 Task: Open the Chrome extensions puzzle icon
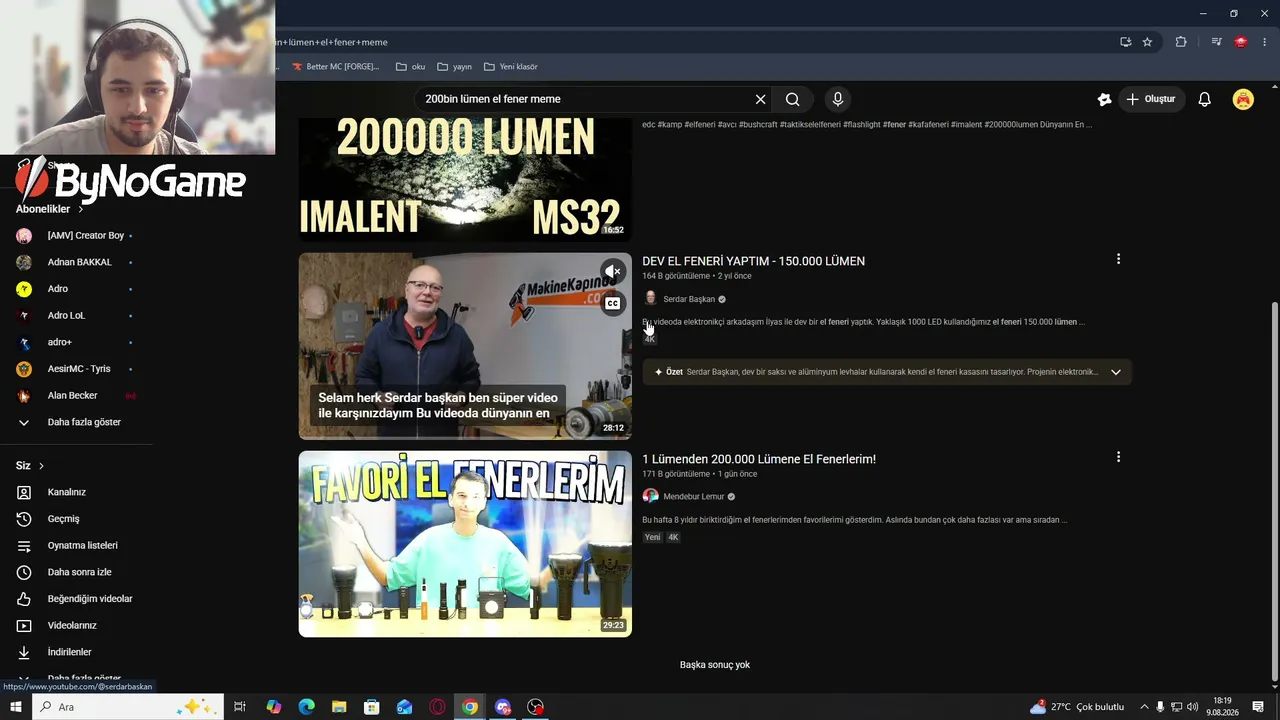1181,42
